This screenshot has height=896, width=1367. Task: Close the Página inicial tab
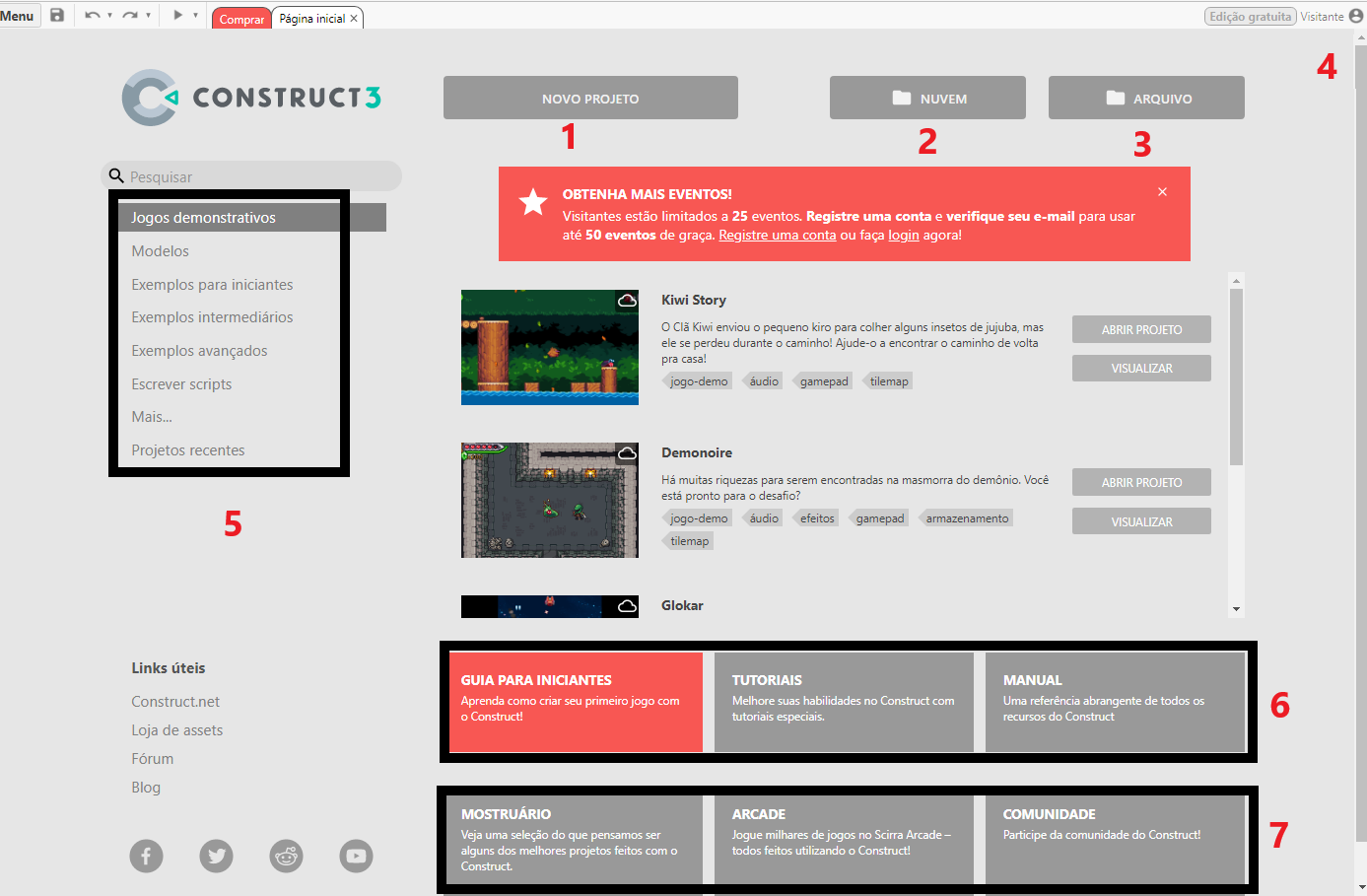tap(354, 19)
